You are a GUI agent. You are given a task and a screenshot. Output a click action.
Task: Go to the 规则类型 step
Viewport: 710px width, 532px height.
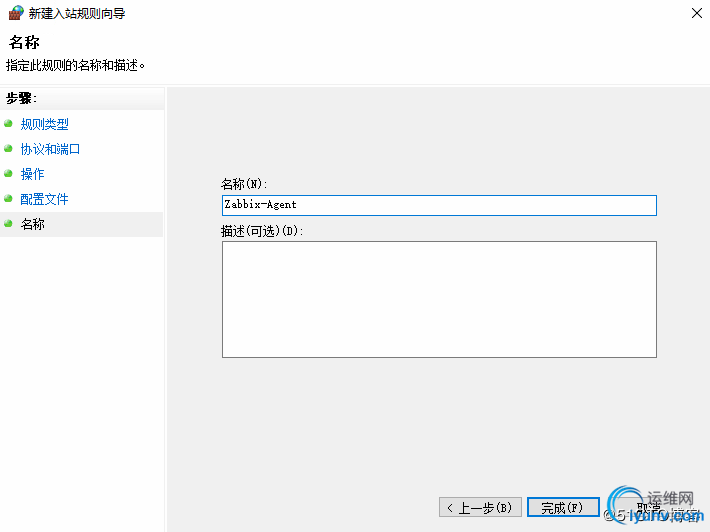tap(44, 124)
